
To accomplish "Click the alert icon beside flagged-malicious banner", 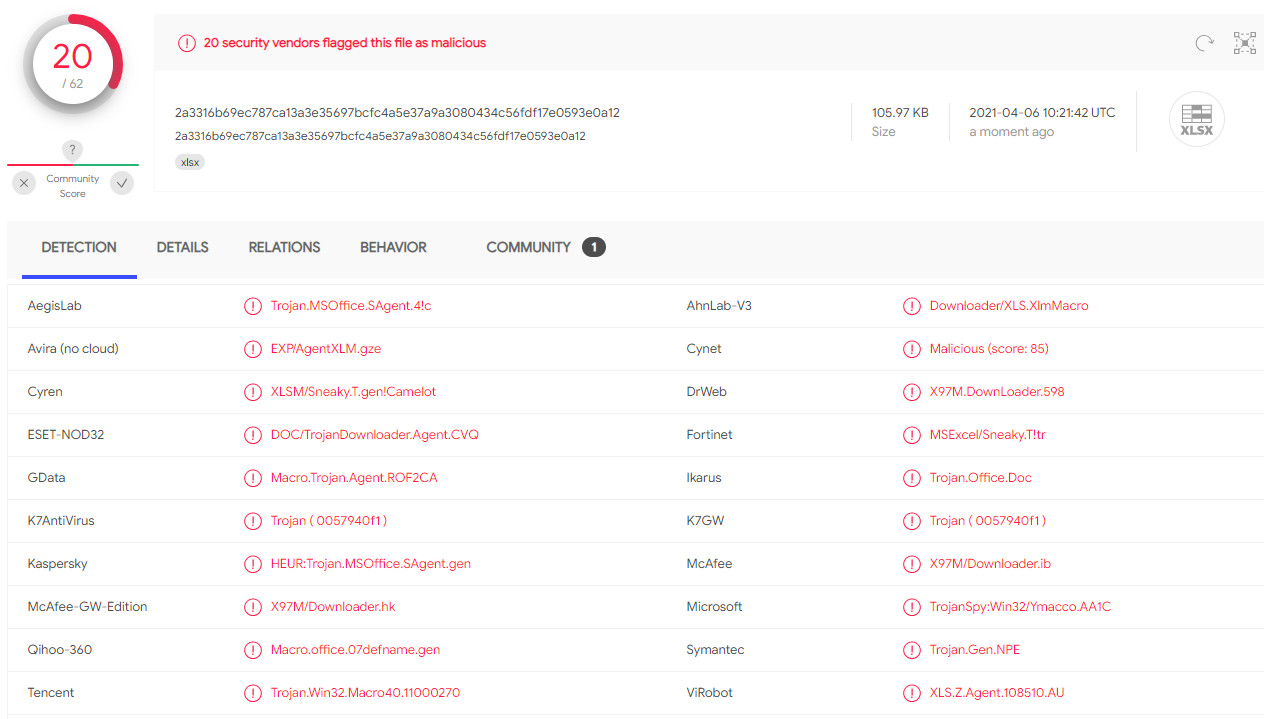I will tap(186, 43).
